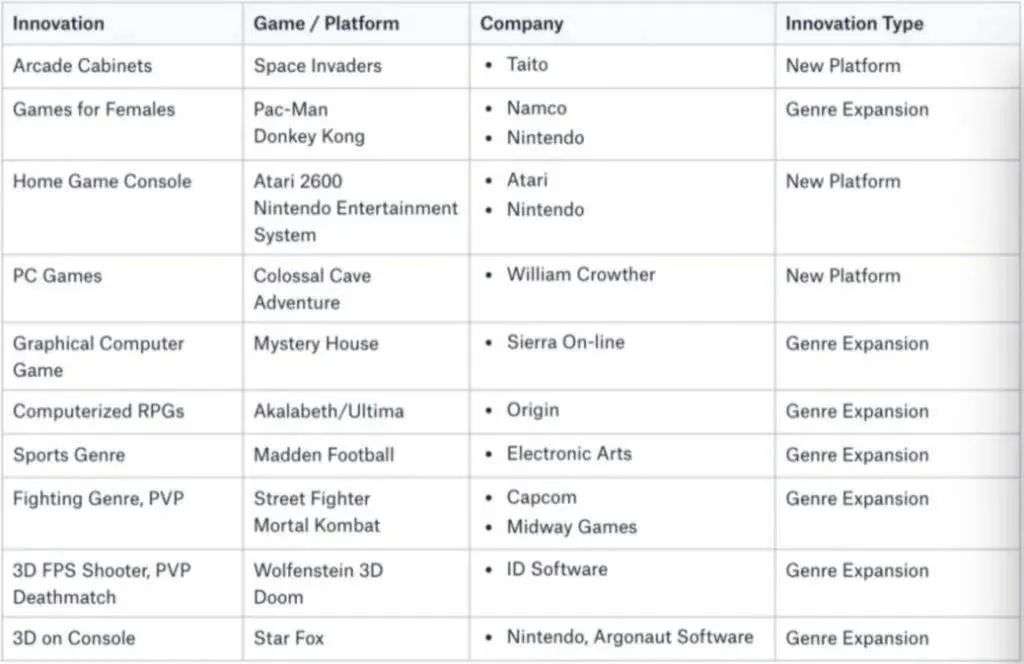This screenshot has width=1024, height=664.
Task: Click the Space Invaders cell
Action: [317, 66]
